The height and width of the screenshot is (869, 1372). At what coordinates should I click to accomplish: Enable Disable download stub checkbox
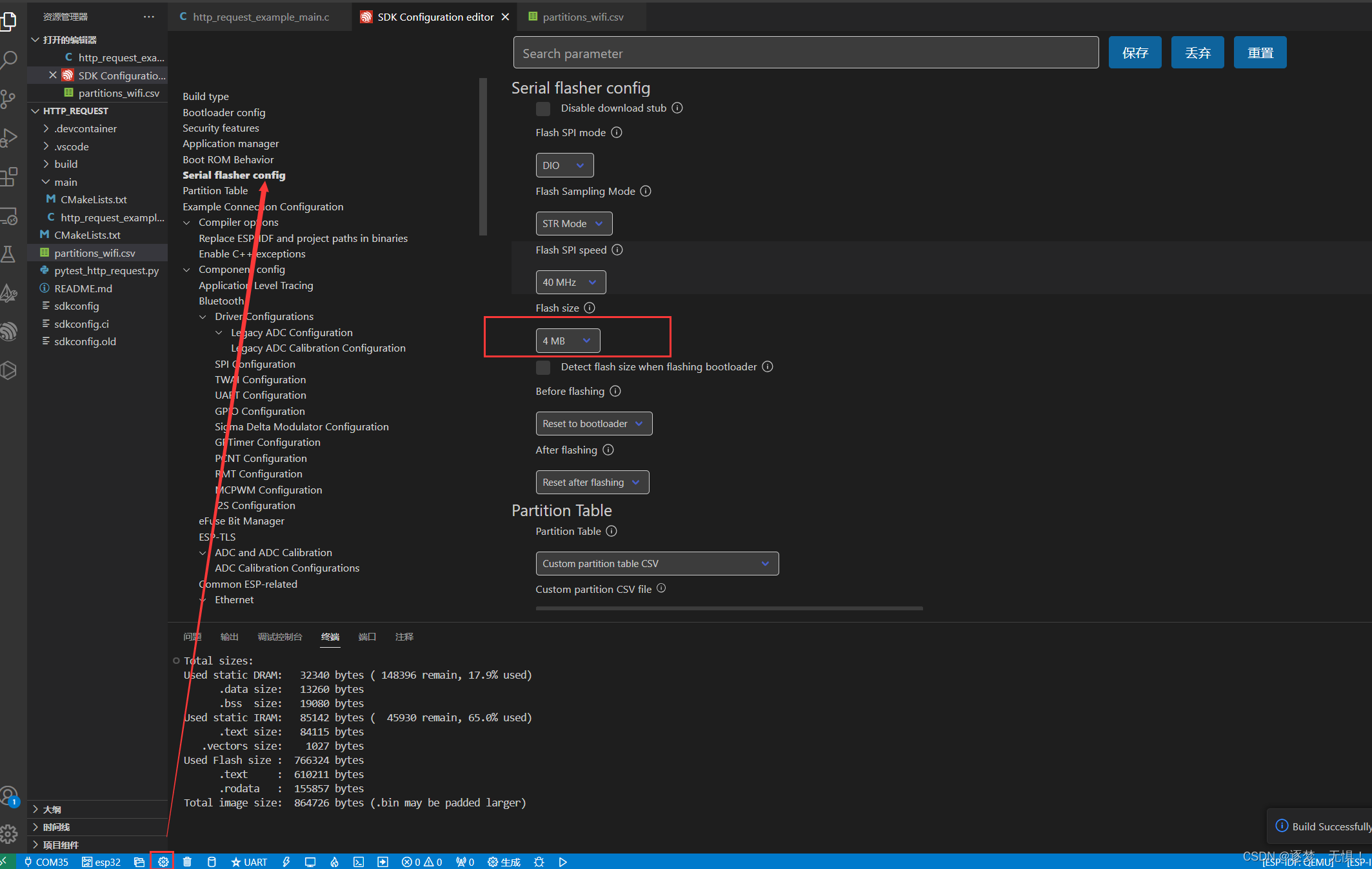pyautogui.click(x=543, y=108)
